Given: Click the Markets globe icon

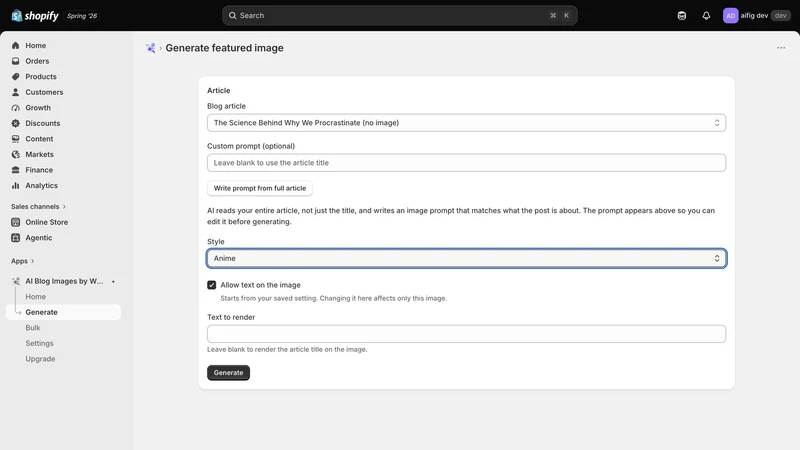Looking at the screenshot, I should [15, 155].
